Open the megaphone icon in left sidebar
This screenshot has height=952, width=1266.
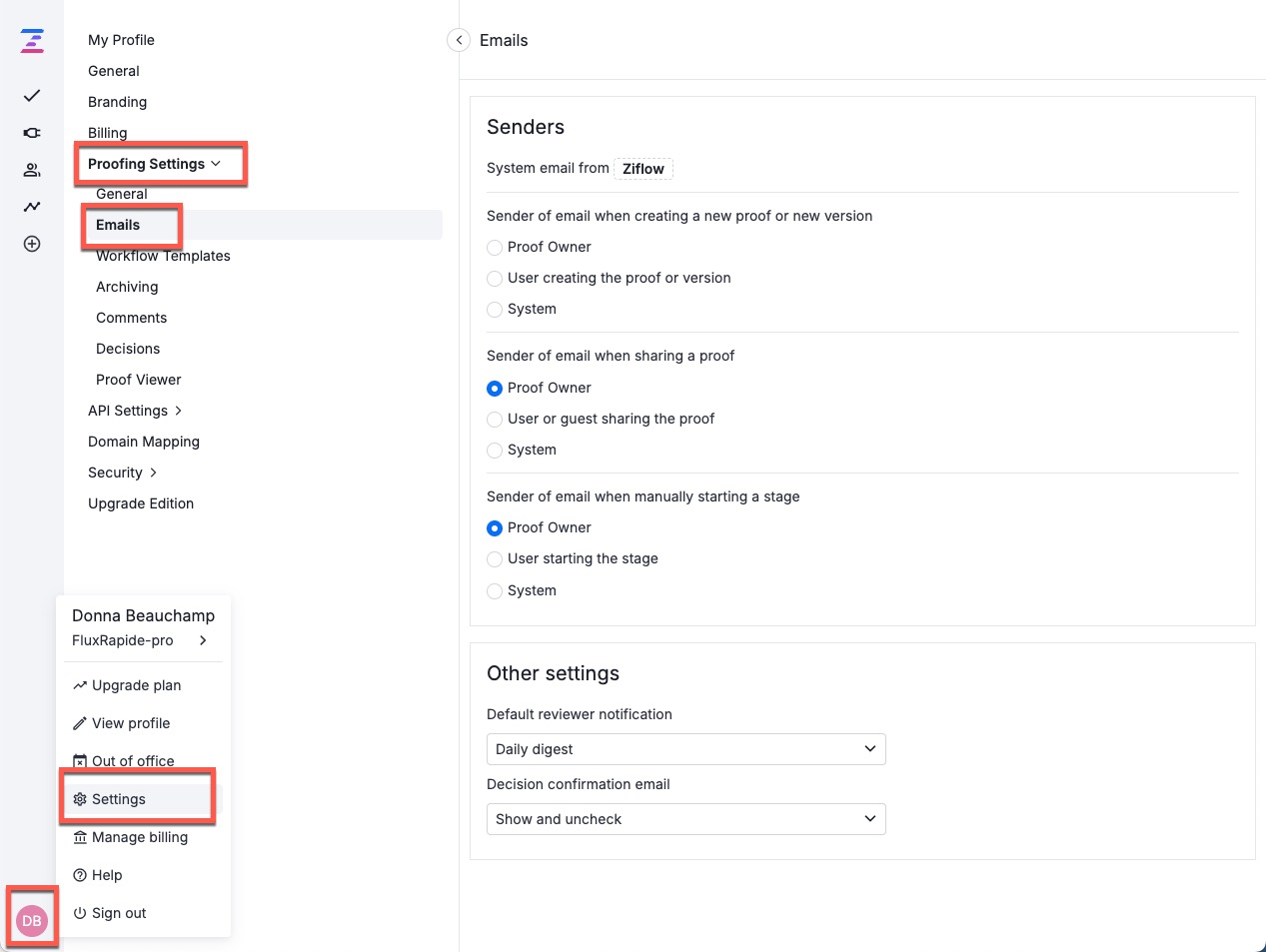tap(32, 133)
